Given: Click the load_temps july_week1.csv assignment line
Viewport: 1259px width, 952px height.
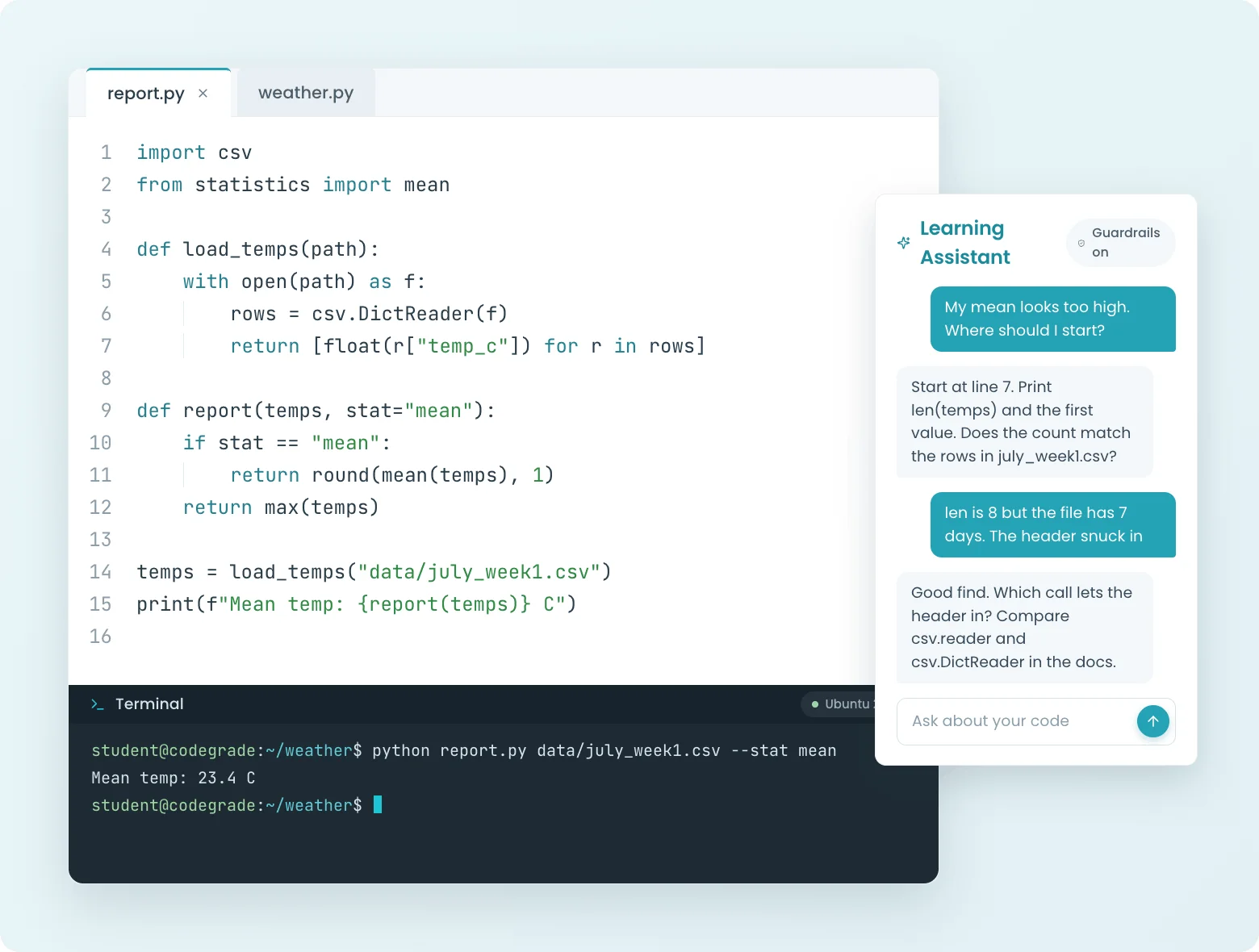Looking at the screenshot, I should coord(374,572).
